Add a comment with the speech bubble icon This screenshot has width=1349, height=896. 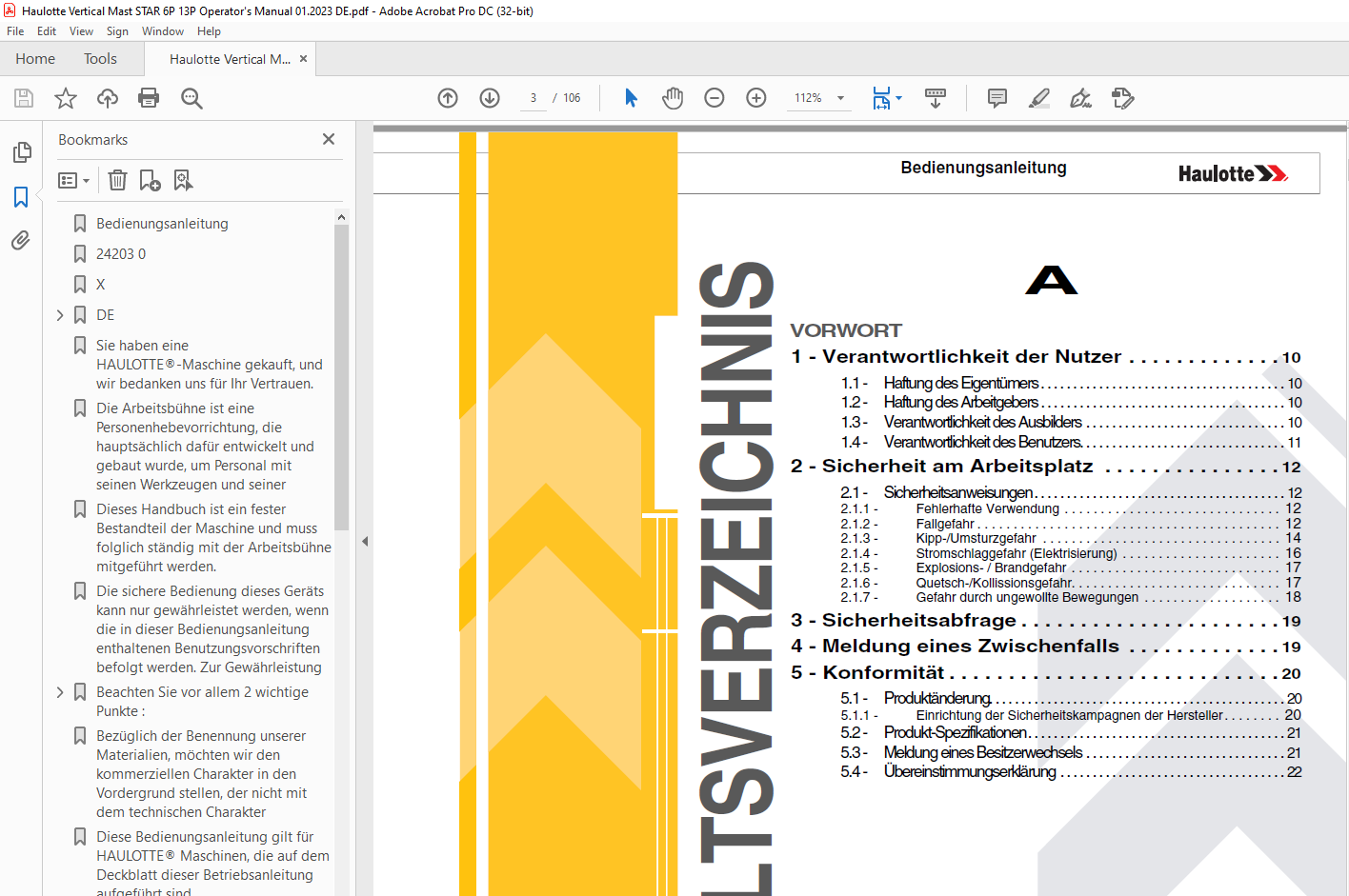(x=997, y=98)
